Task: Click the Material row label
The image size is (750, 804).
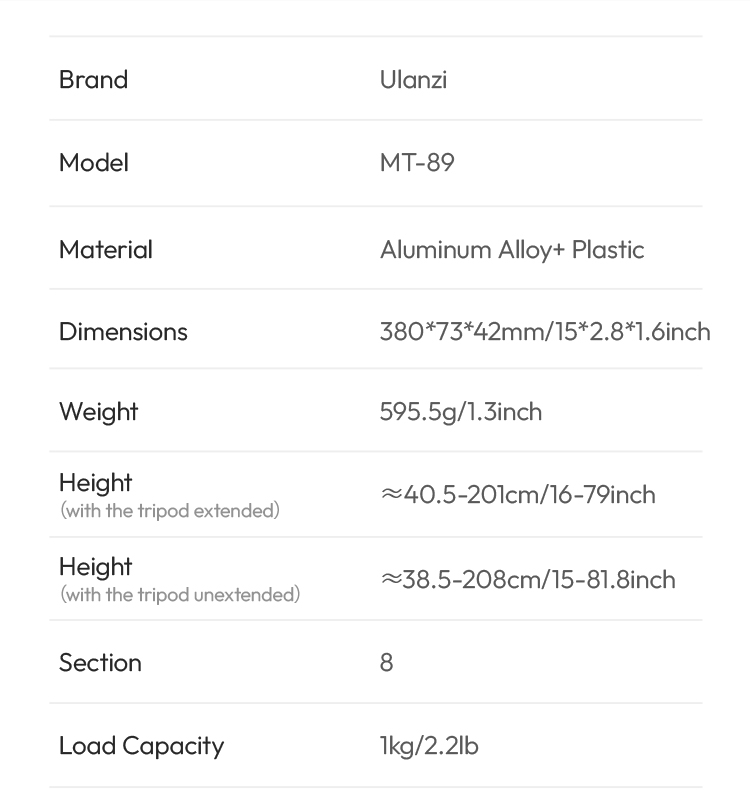Action: tap(106, 250)
